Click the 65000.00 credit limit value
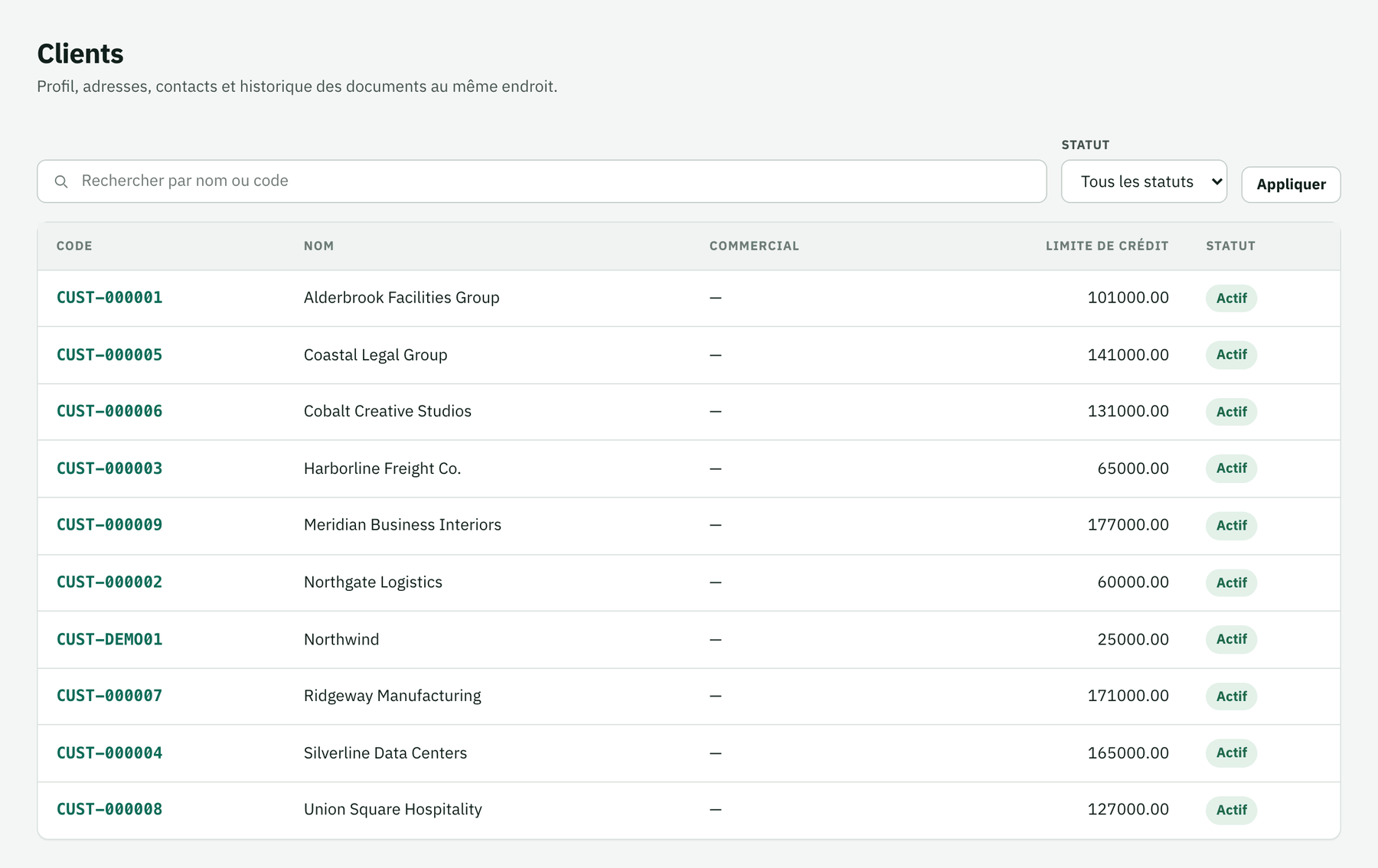 [1133, 468]
